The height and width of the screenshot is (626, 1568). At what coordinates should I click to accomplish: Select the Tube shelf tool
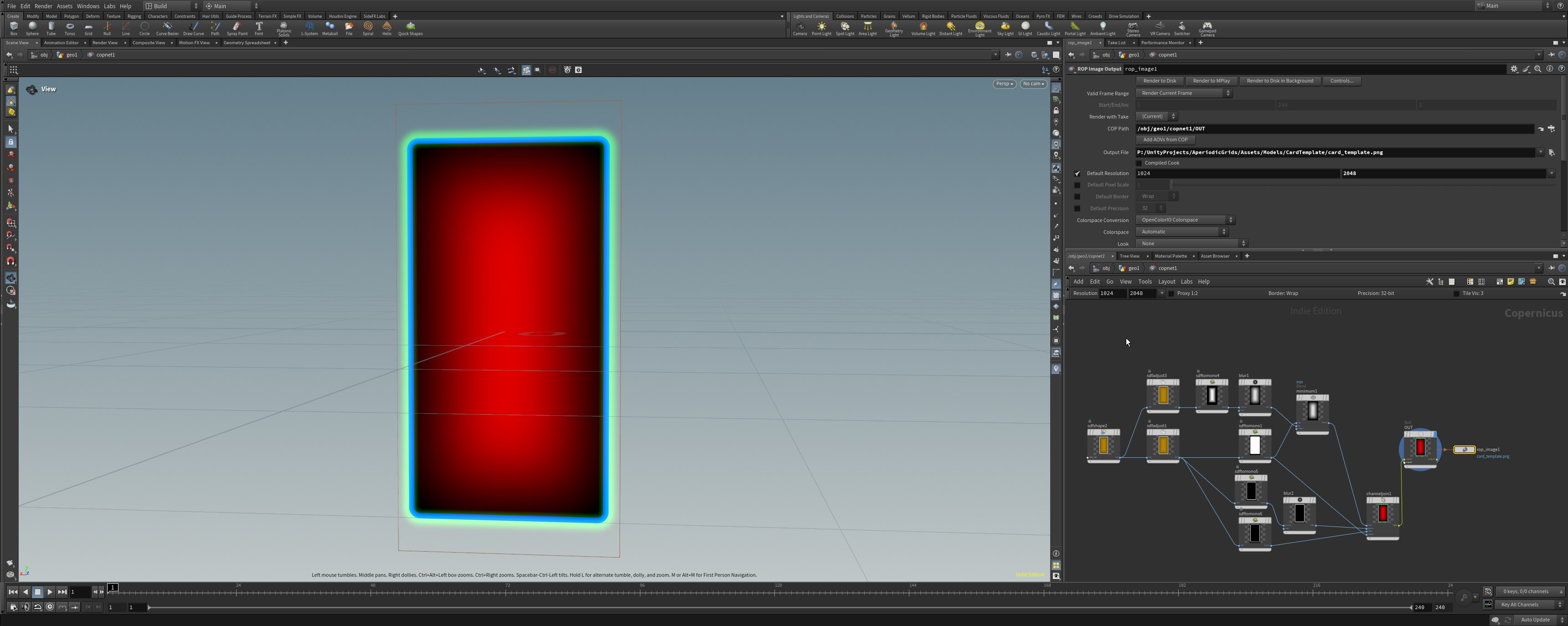point(51,28)
